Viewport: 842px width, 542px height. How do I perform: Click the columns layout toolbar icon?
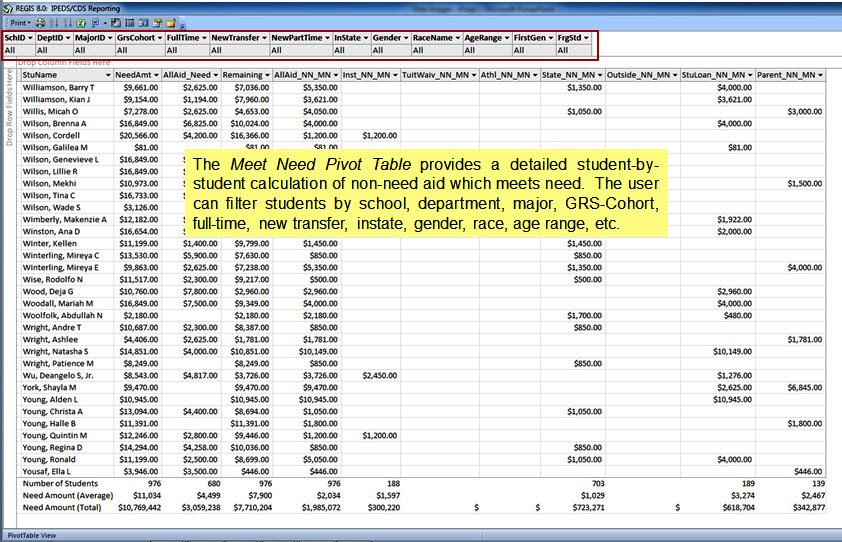[143, 23]
